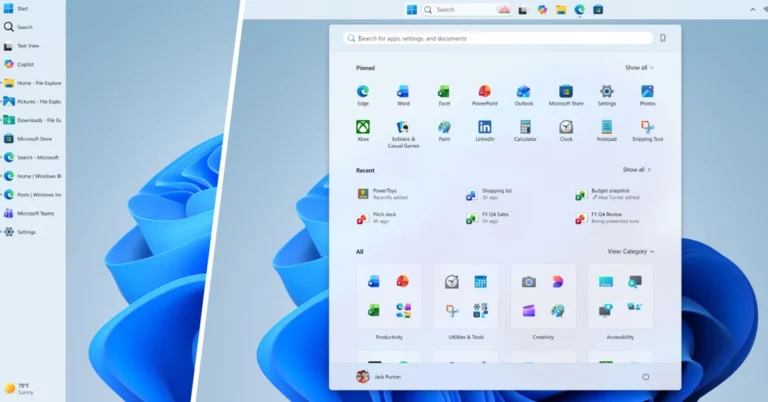Launch Solitaire & Casual Games
Viewport: 768px width, 402px height.
pos(403,134)
